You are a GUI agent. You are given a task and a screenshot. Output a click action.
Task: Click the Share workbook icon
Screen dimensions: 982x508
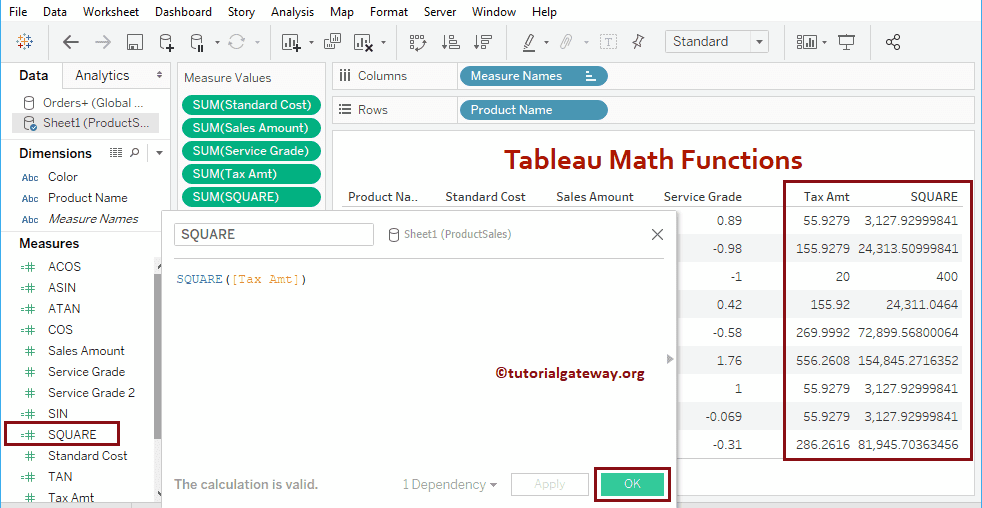point(893,42)
